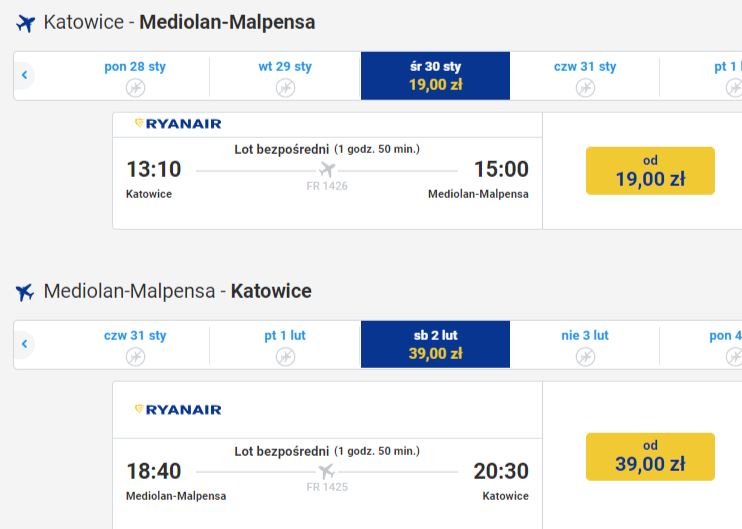Image resolution: width=742 pixels, height=529 pixels.
Task: Click the Ryanair logo on outbound flight card
Action: coord(178,124)
